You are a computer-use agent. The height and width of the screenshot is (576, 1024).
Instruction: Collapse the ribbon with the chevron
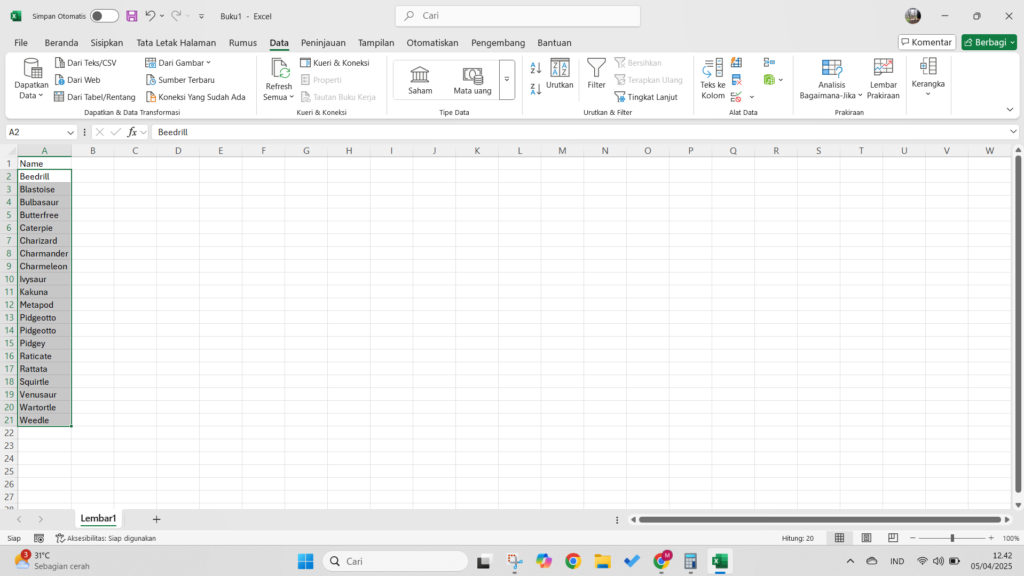(1010, 110)
